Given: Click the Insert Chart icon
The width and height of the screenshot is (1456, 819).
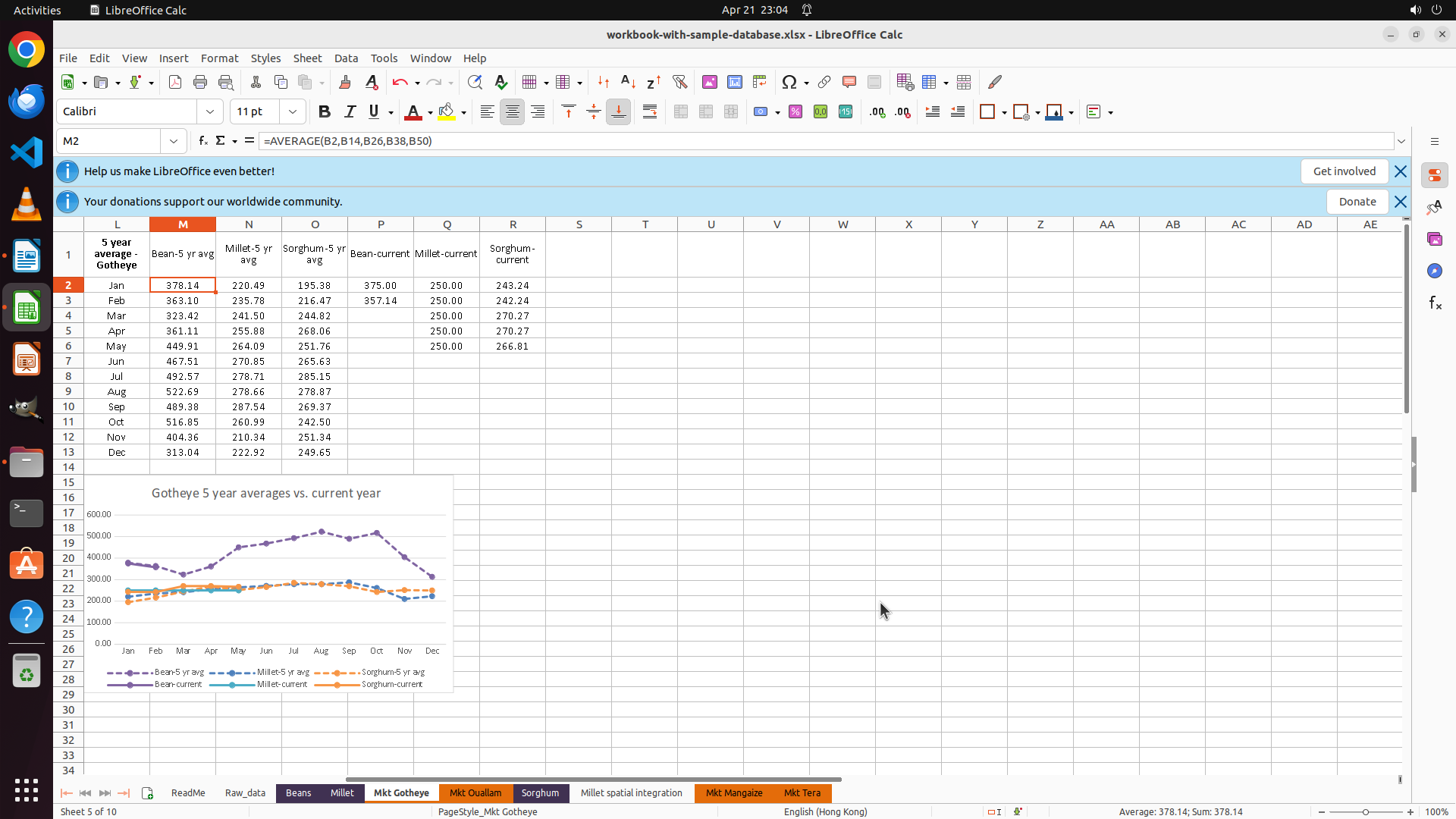Looking at the screenshot, I should click(734, 82).
